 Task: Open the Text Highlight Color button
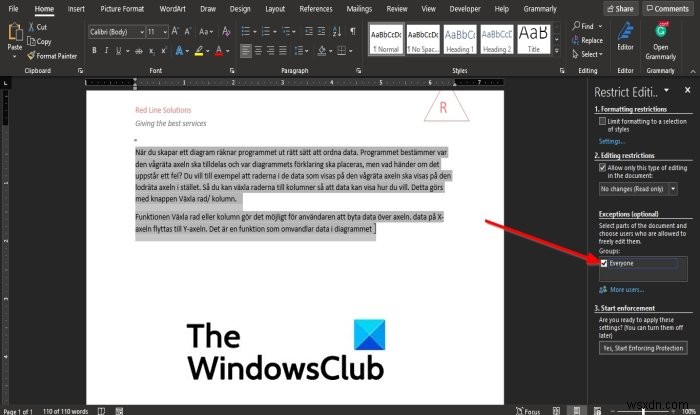pyautogui.click(x=199, y=51)
